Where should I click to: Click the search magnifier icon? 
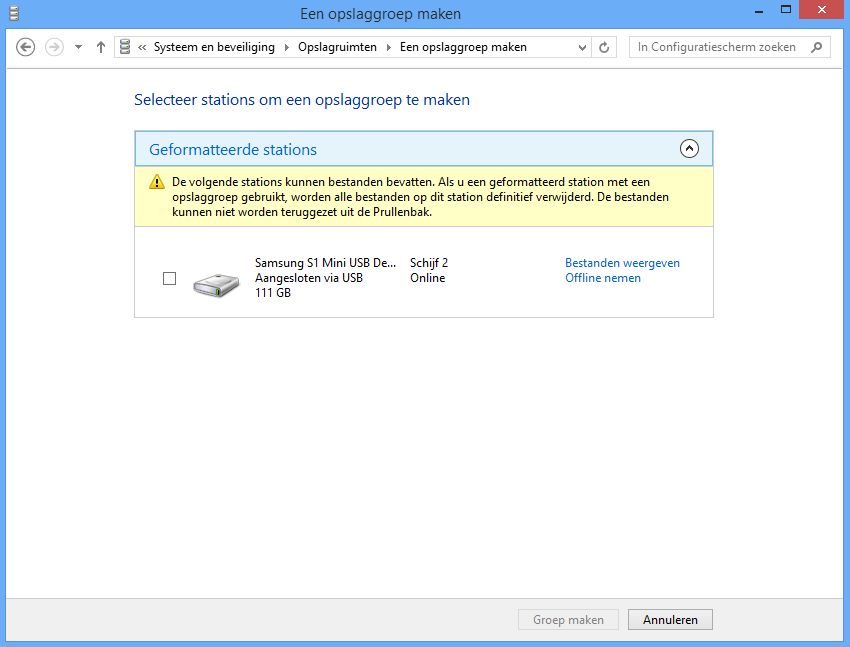pyautogui.click(x=816, y=48)
